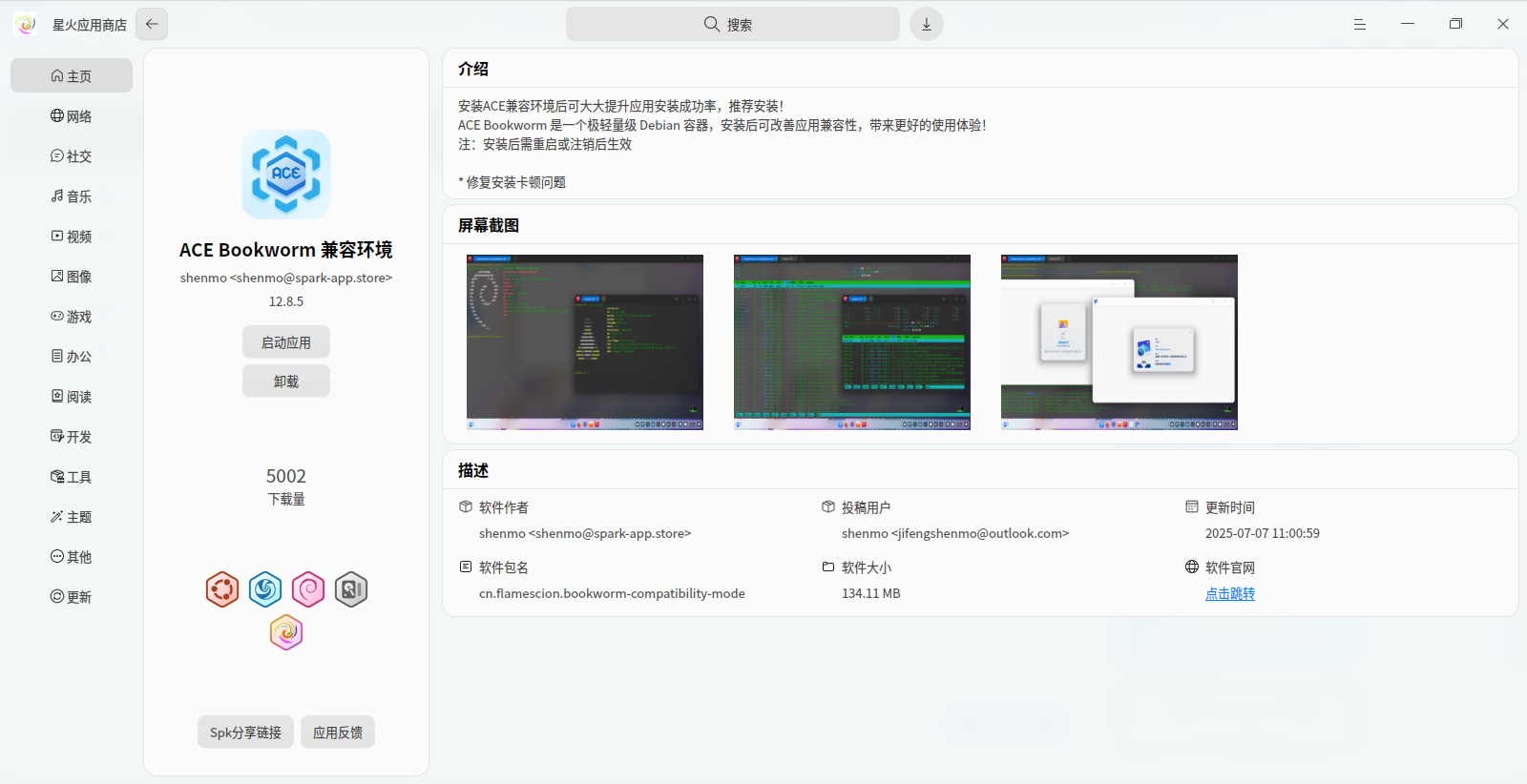Click the gray hexagon badge icon
The width and height of the screenshot is (1527, 784).
[351, 589]
